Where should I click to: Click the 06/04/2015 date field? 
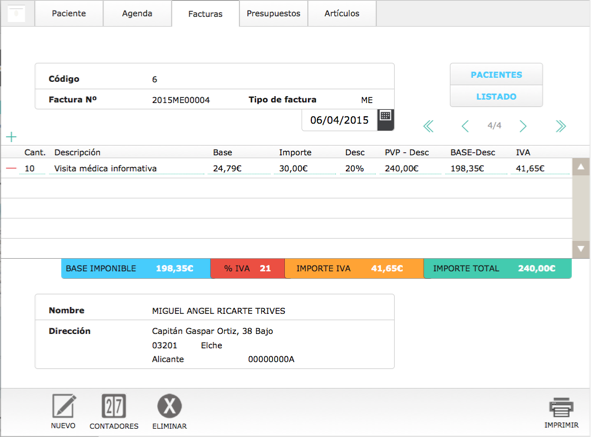340,120
